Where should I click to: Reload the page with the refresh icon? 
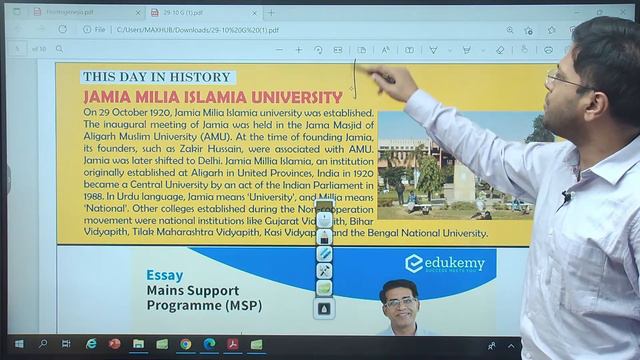62,29
